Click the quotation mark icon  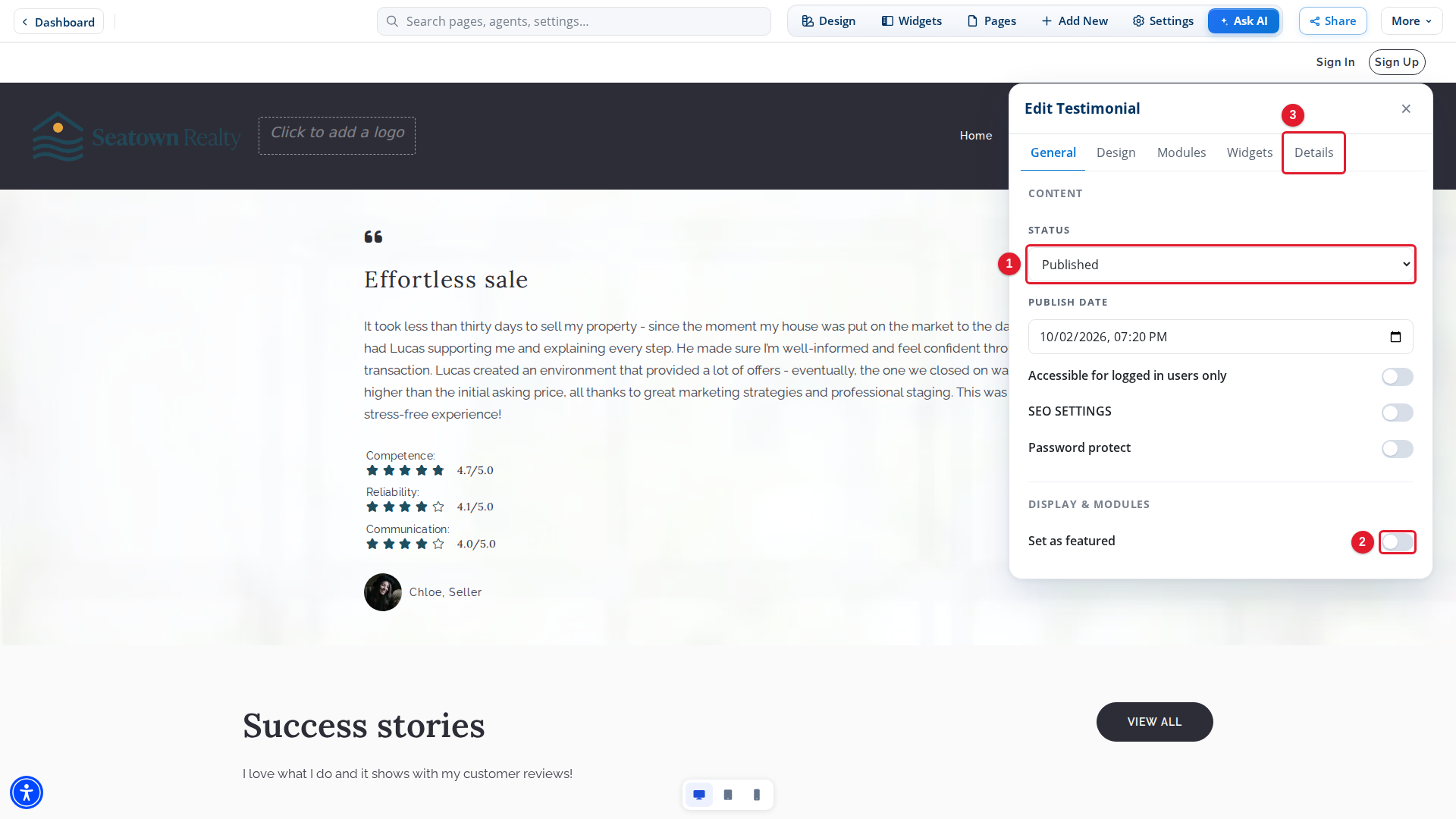pyautogui.click(x=373, y=237)
